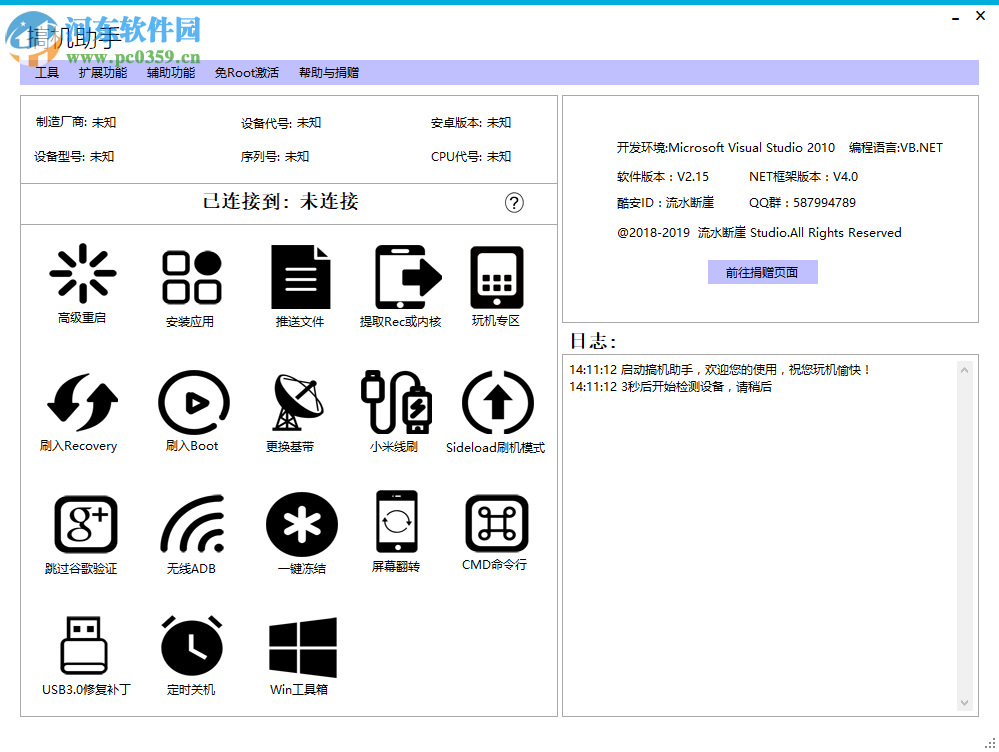Open the 辅助功能 menu
999x752 pixels.
[x=171, y=73]
